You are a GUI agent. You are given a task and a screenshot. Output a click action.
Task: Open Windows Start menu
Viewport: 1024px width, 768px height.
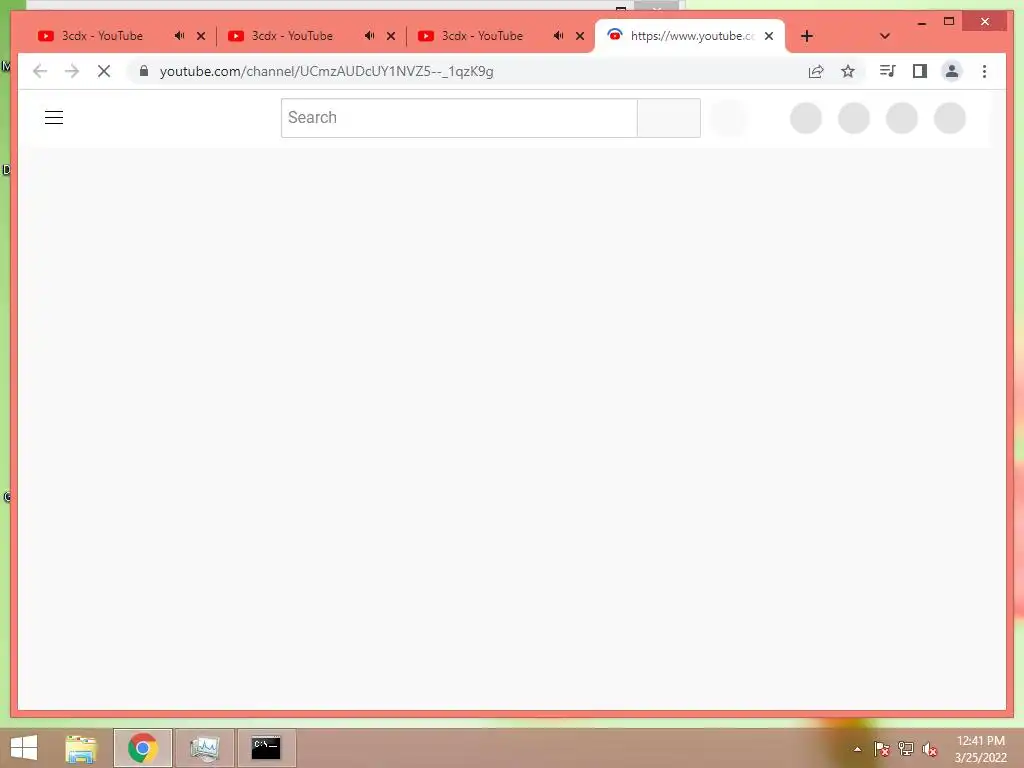coord(24,748)
